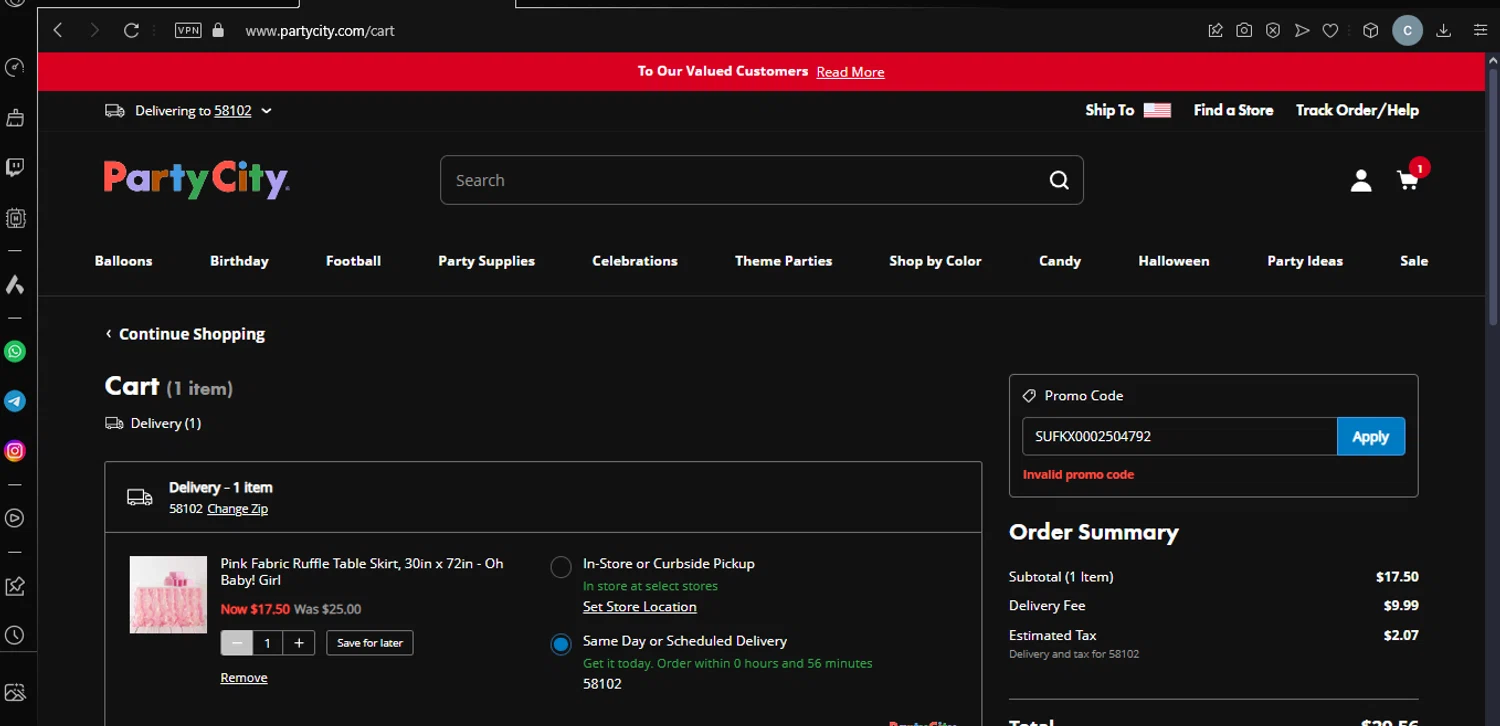Select In-Store or Curbside Pickup option
The image size is (1500, 726).
point(561,567)
